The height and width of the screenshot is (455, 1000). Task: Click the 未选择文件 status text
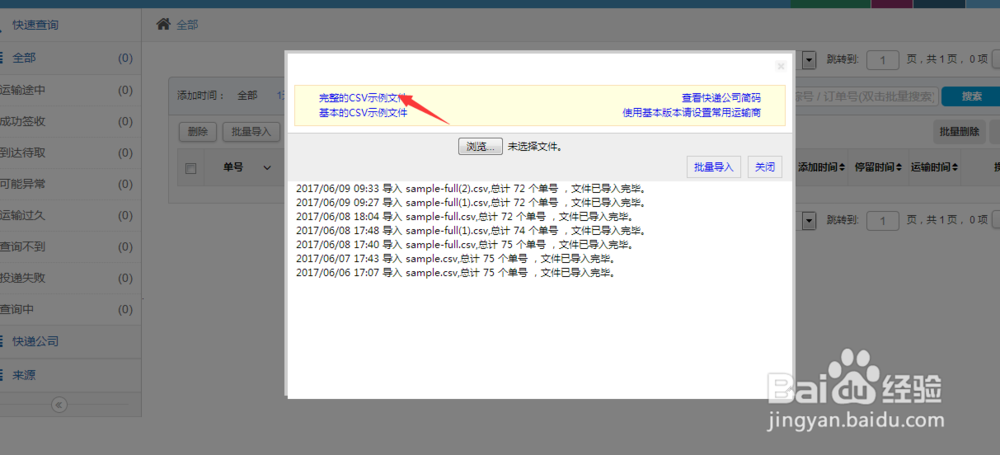coord(534,146)
